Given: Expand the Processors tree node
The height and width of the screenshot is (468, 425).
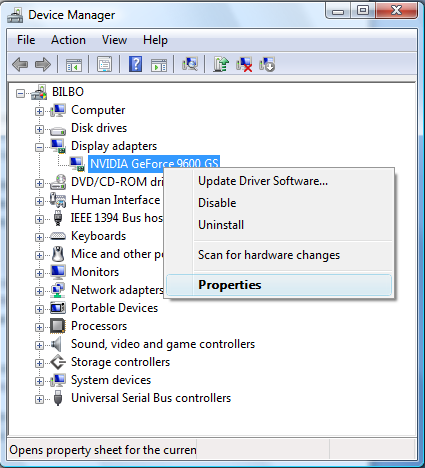Looking at the screenshot, I should (39, 327).
